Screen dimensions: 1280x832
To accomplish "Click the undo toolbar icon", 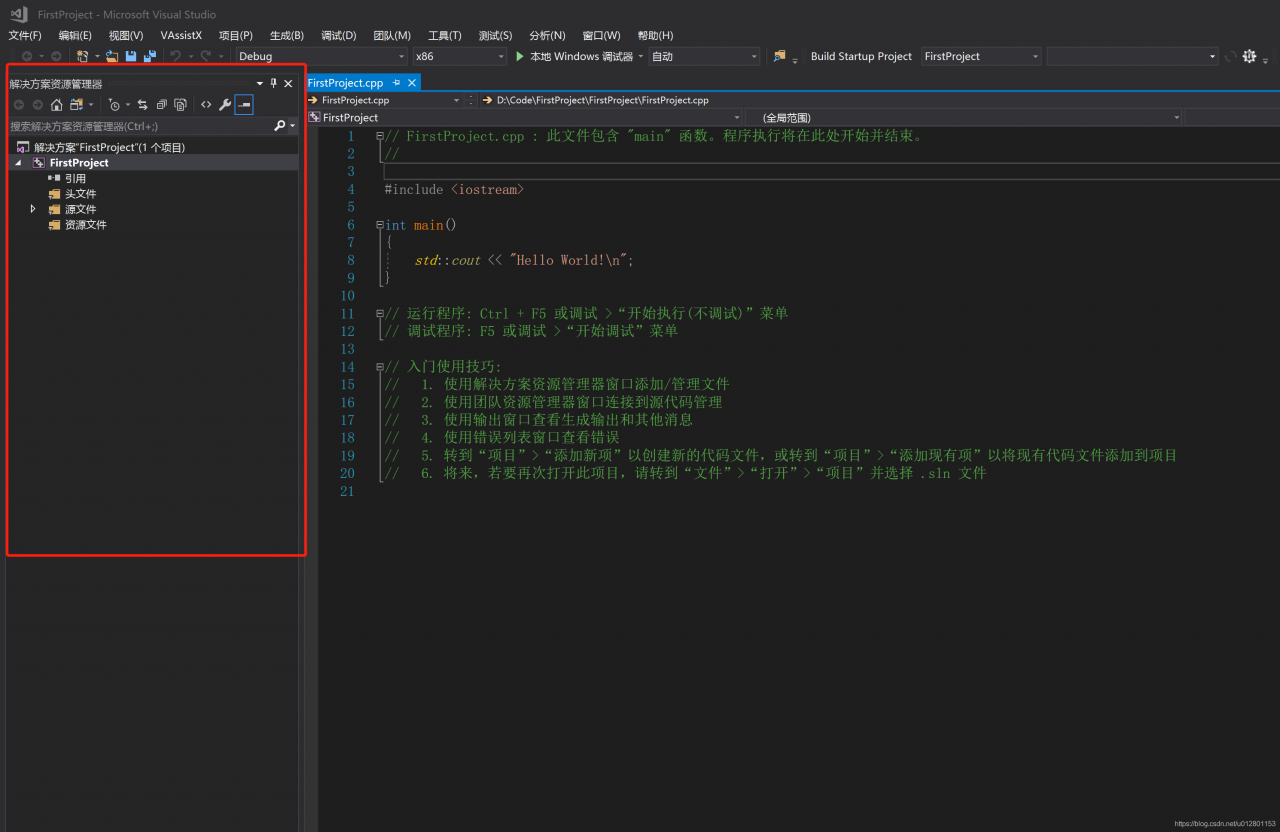I will [175, 57].
